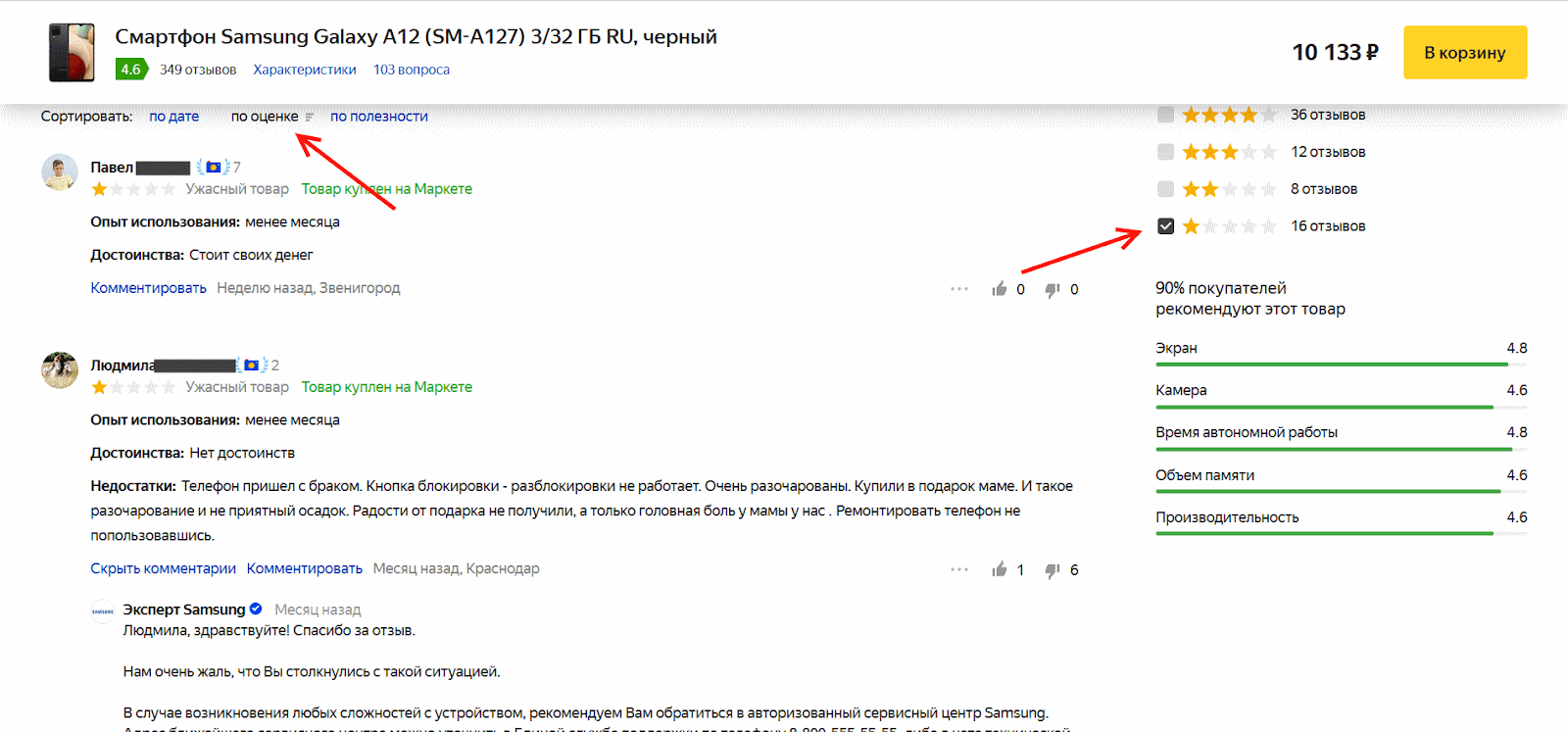Check the four-star filter with 36 отзывов

pyautogui.click(x=1165, y=115)
